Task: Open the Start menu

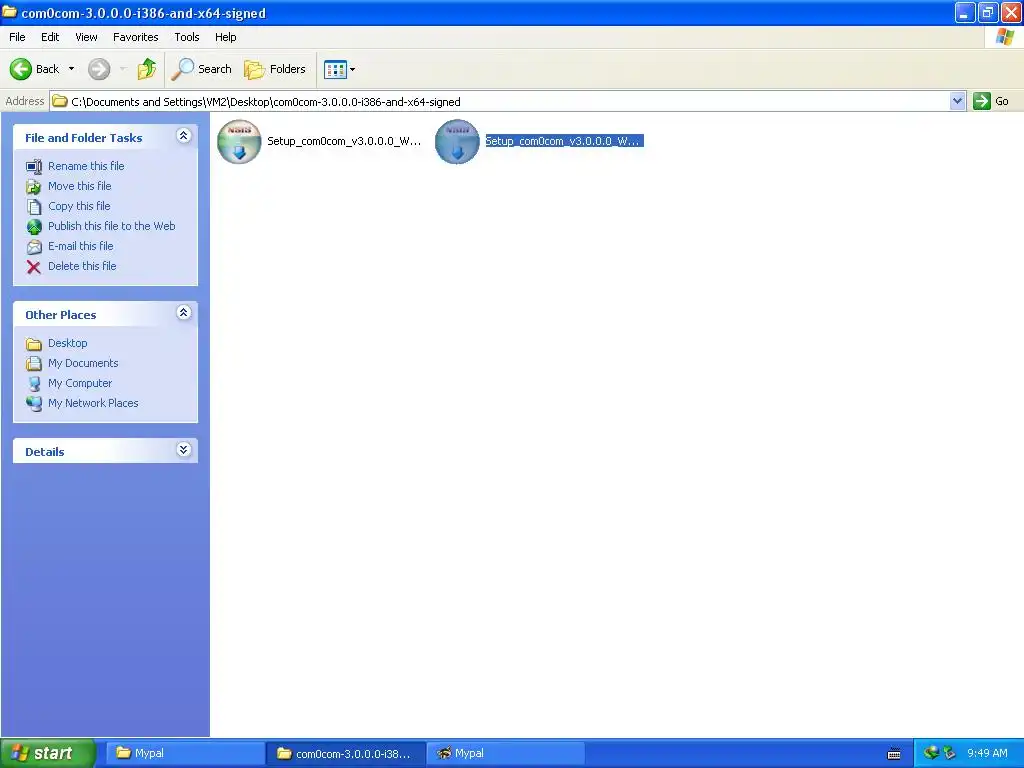Action: 48,753
